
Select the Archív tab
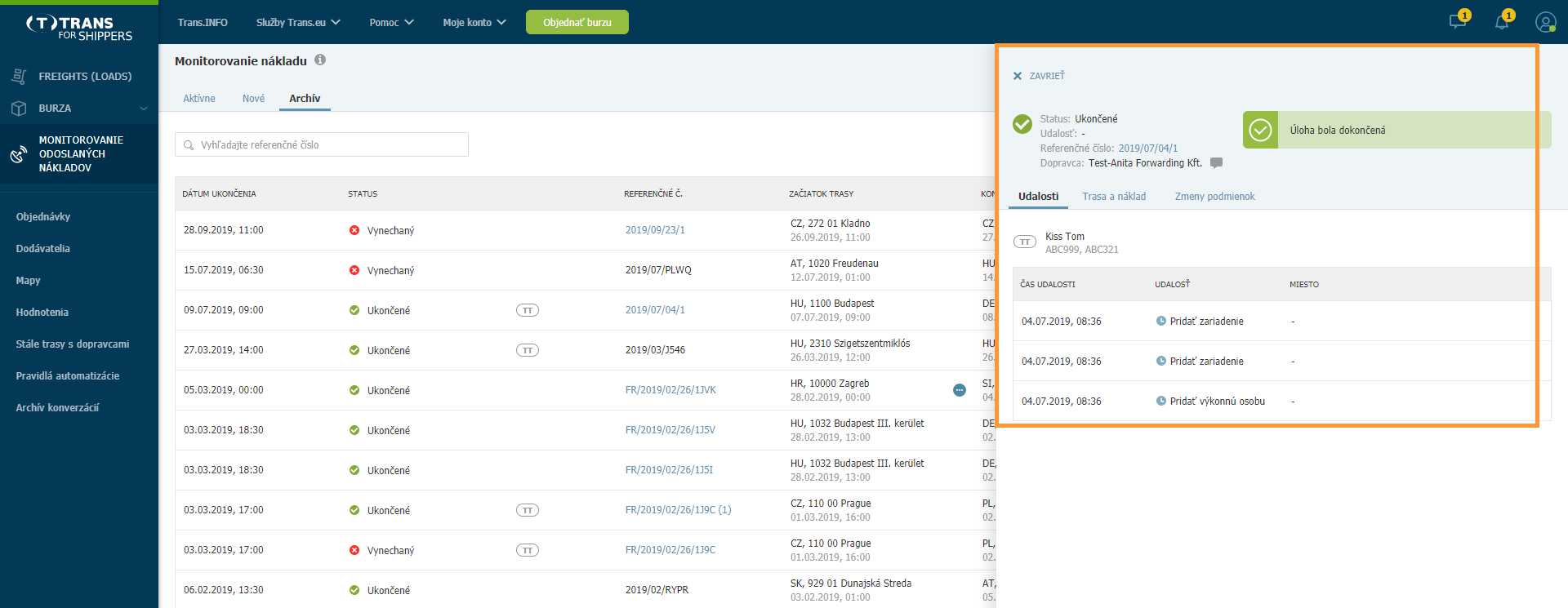tap(305, 98)
